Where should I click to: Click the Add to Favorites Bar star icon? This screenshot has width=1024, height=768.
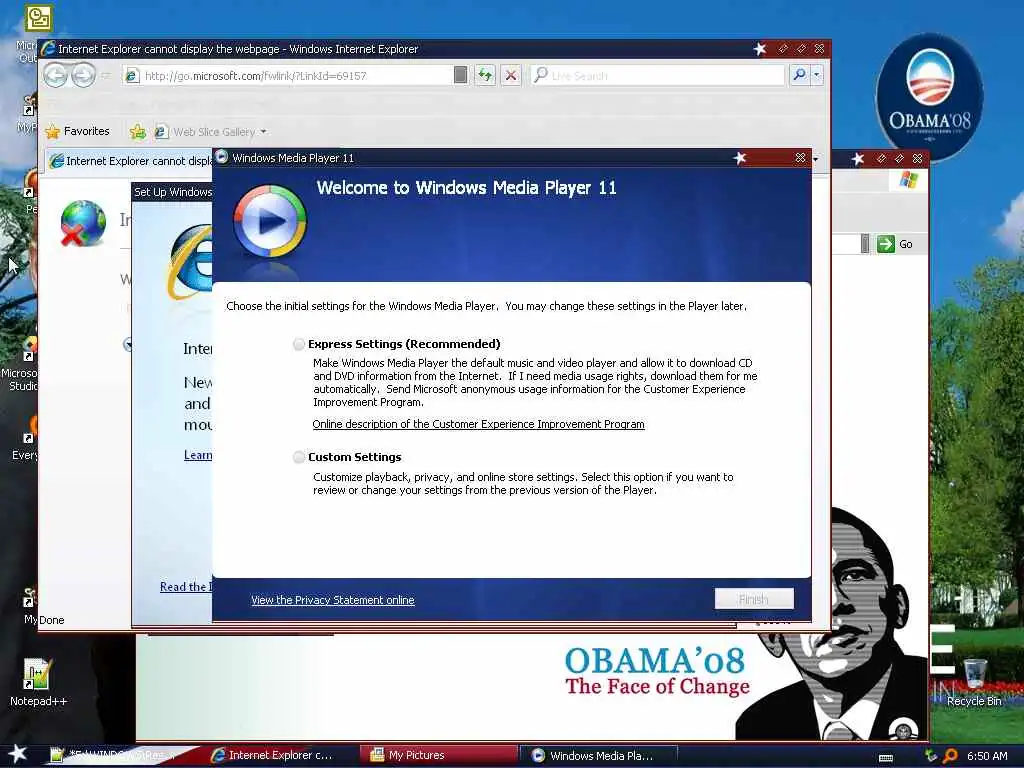(137, 131)
